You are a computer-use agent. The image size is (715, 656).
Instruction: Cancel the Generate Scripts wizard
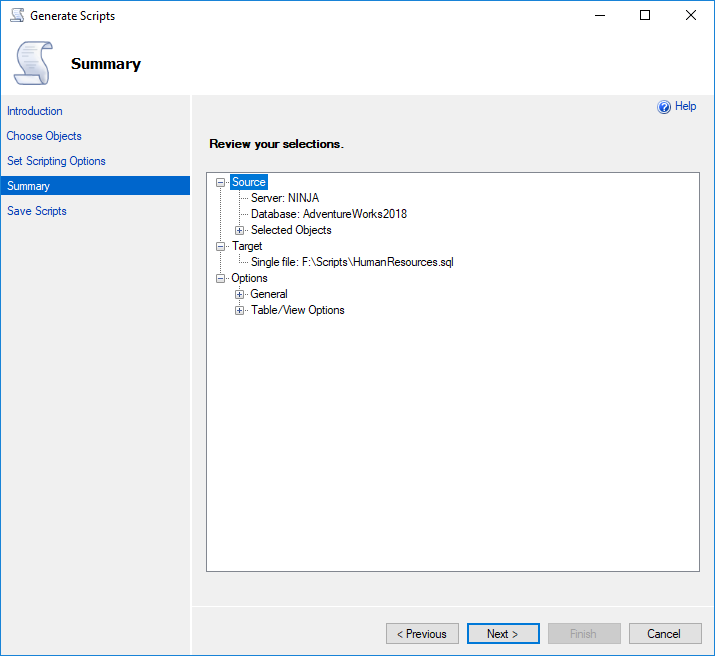[664, 634]
